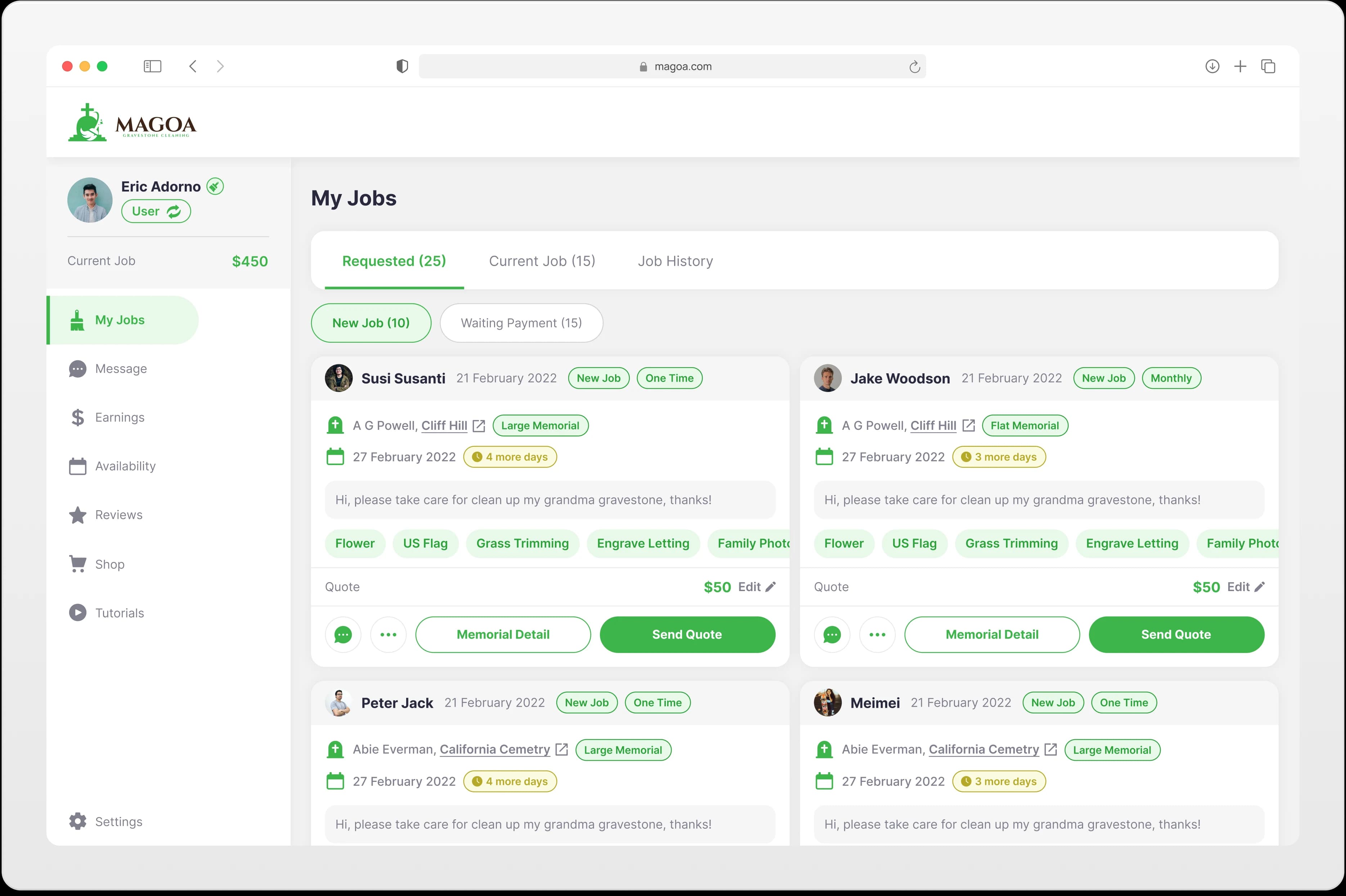Toggle the browser sidebar panel icon
The image size is (1346, 896).
click(152, 66)
